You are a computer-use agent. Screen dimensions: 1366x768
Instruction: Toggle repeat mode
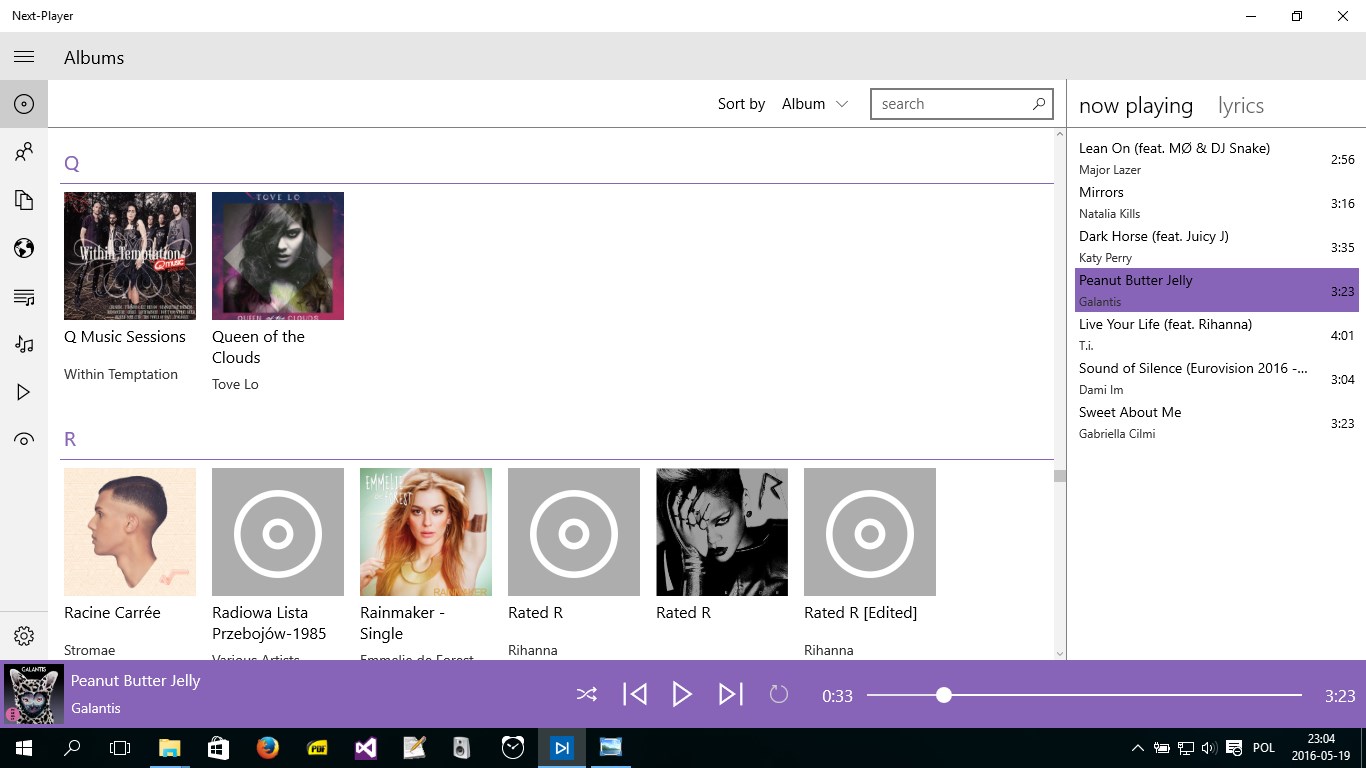coord(779,694)
